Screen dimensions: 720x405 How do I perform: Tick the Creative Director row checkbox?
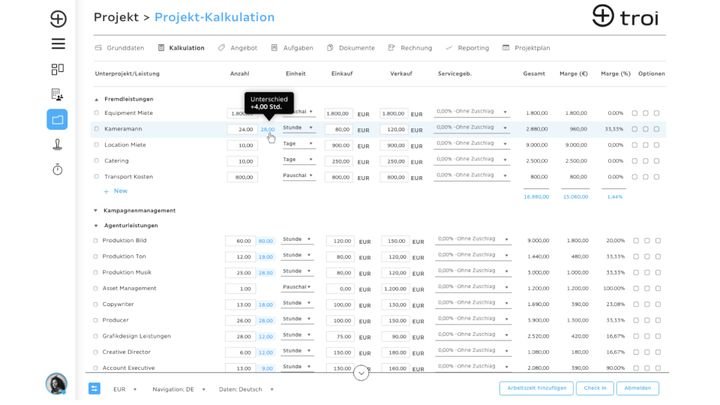point(96,352)
